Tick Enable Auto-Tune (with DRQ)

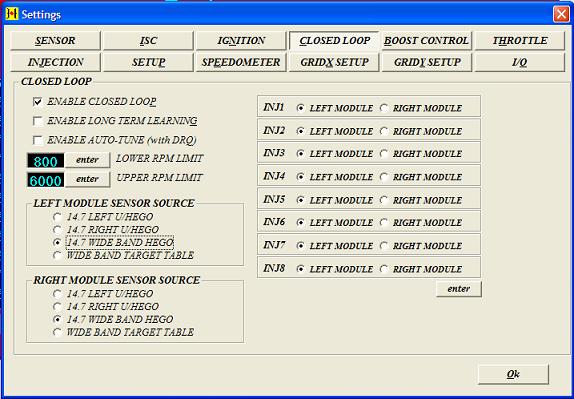[38, 140]
